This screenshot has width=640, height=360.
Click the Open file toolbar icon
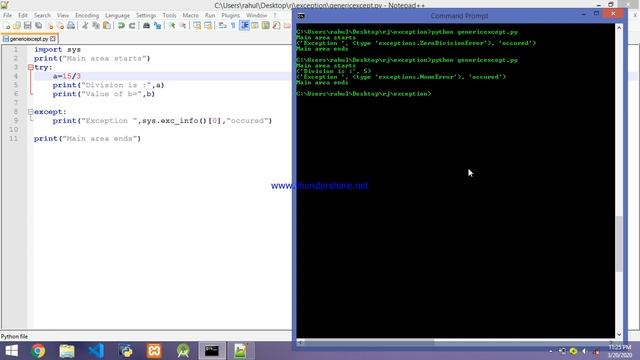pyautogui.click(x=17, y=26)
